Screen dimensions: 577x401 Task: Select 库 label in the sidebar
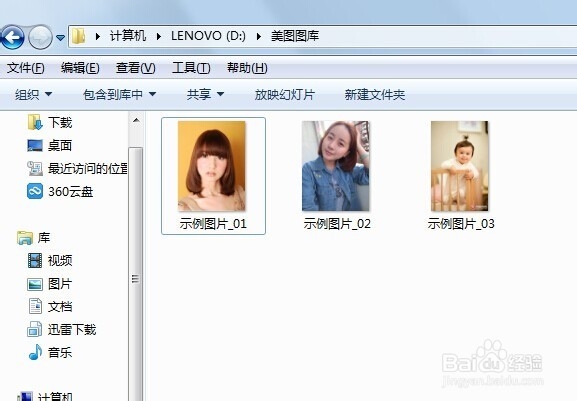[x=44, y=238]
